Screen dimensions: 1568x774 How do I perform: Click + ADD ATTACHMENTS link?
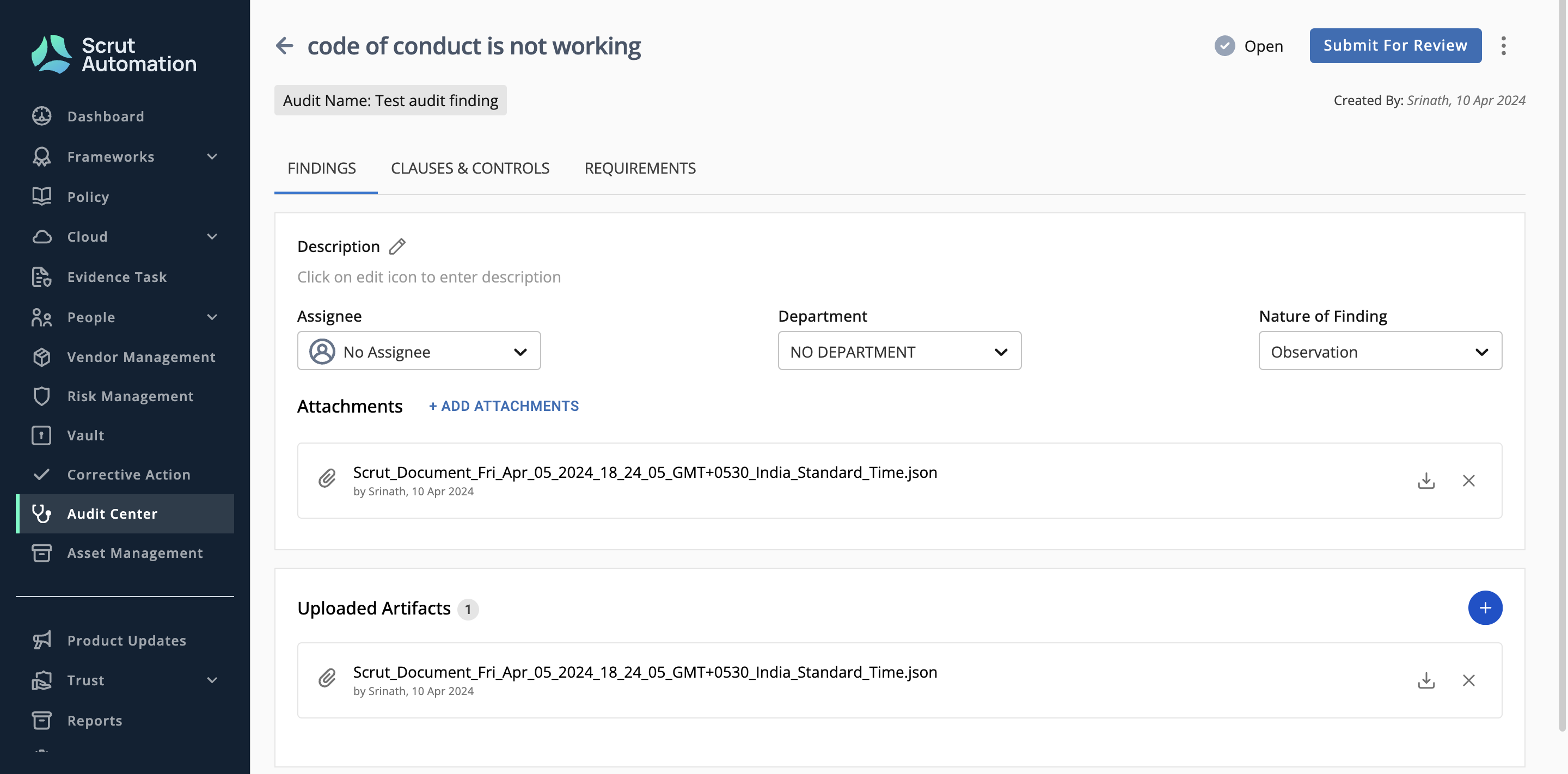click(504, 406)
